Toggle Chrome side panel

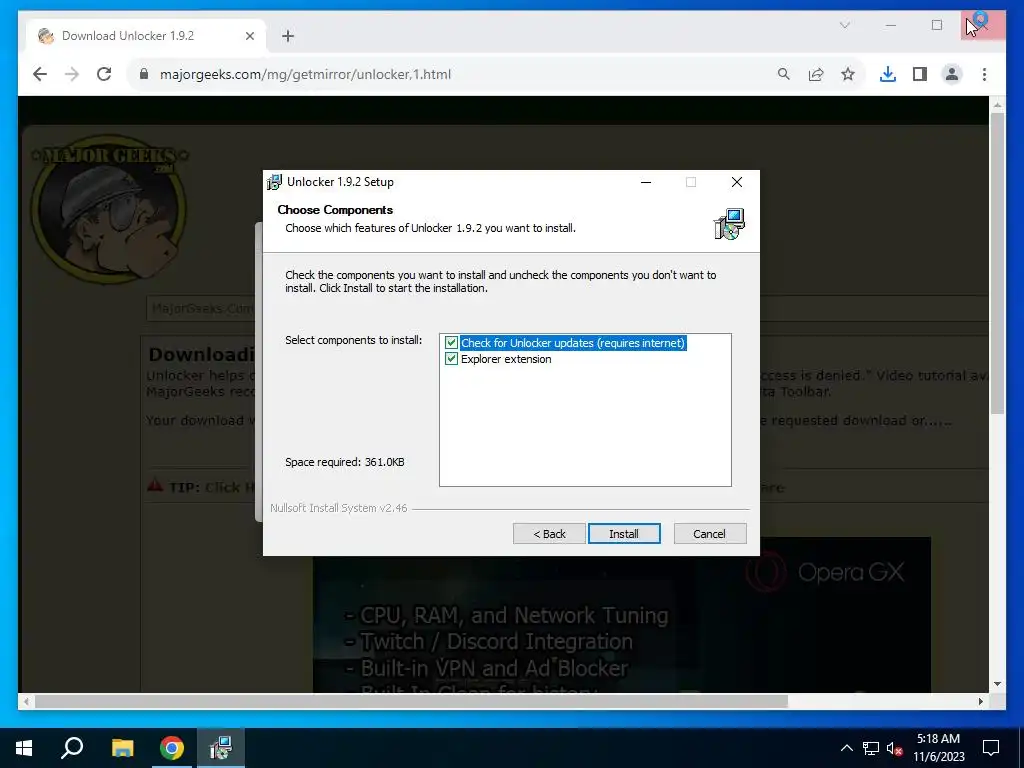coord(920,74)
